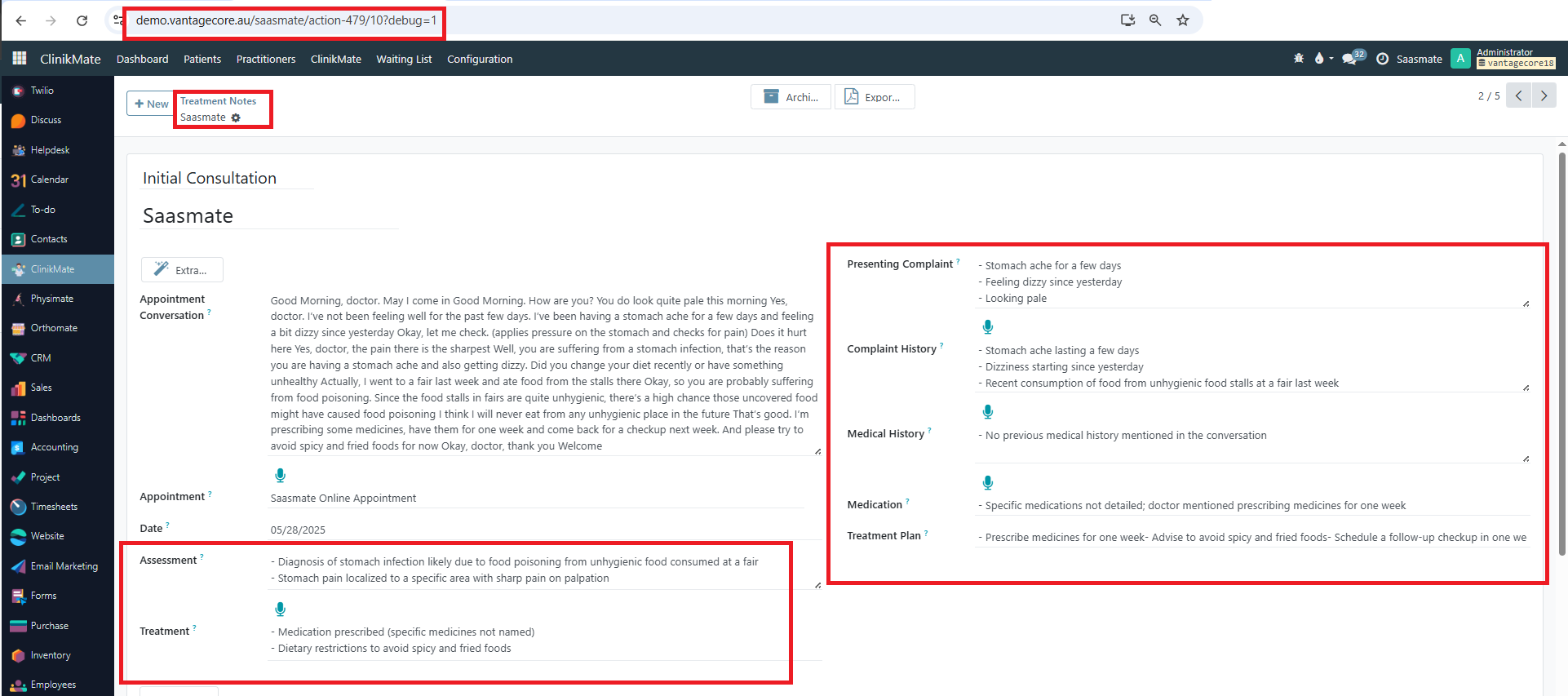The width and height of the screenshot is (1568, 696).
Task: Click the debug bug icon in navbar
Action: pyautogui.click(x=1299, y=59)
